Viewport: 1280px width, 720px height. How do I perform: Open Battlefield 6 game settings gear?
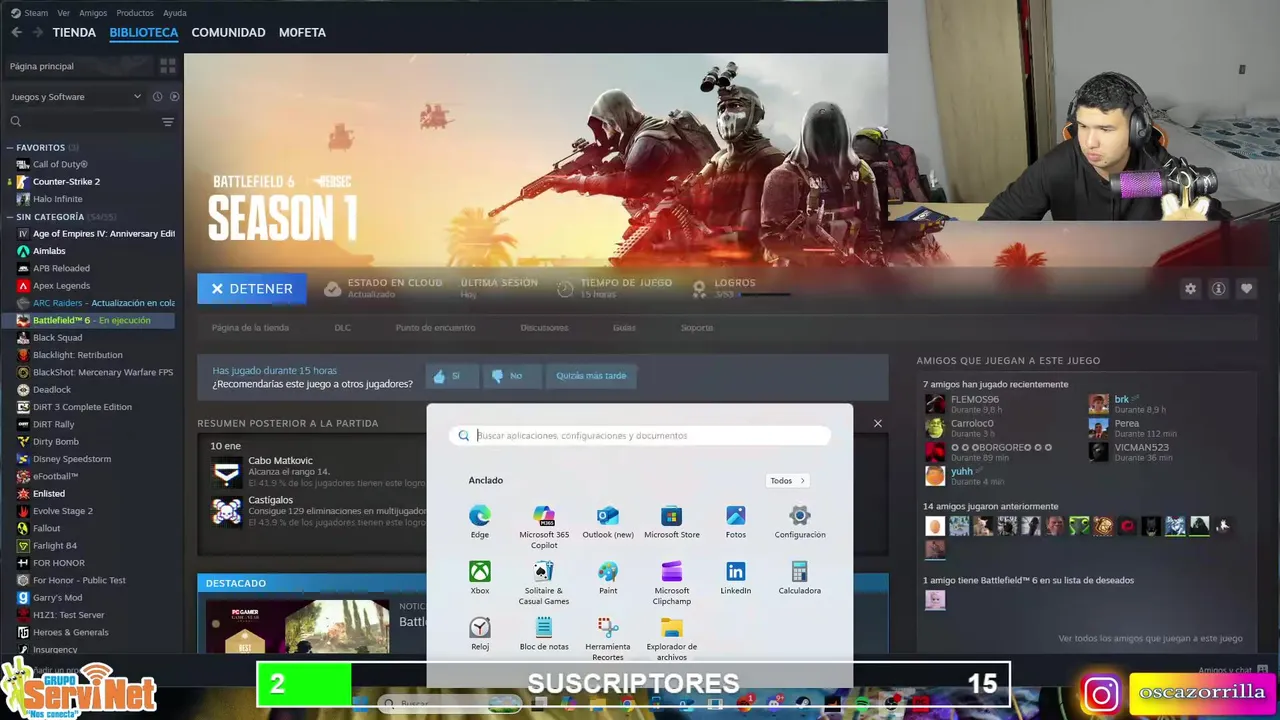(1190, 289)
